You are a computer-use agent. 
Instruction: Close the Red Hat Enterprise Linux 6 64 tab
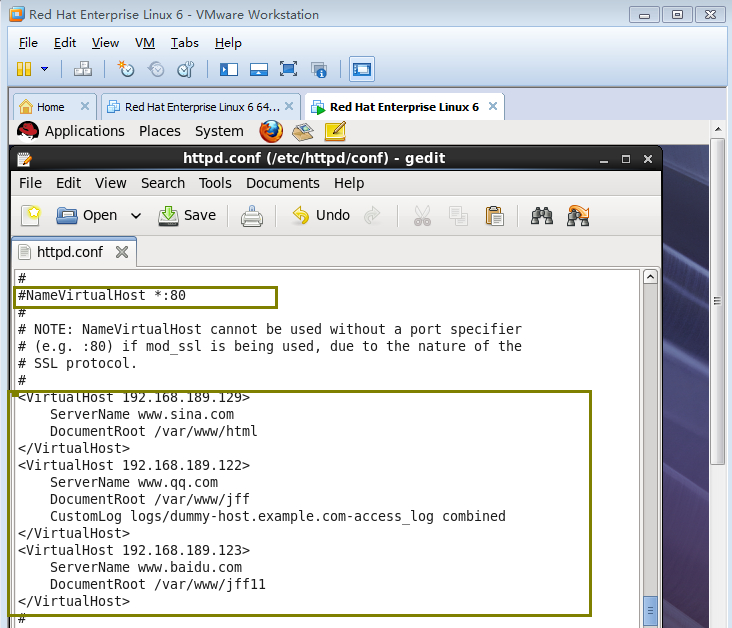[x=289, y=106]
